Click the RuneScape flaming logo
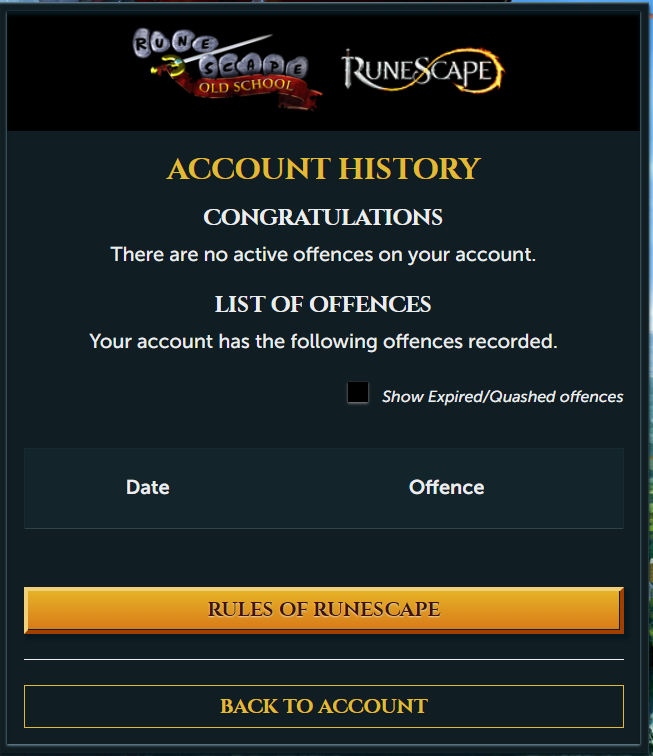 click(423, 71)
